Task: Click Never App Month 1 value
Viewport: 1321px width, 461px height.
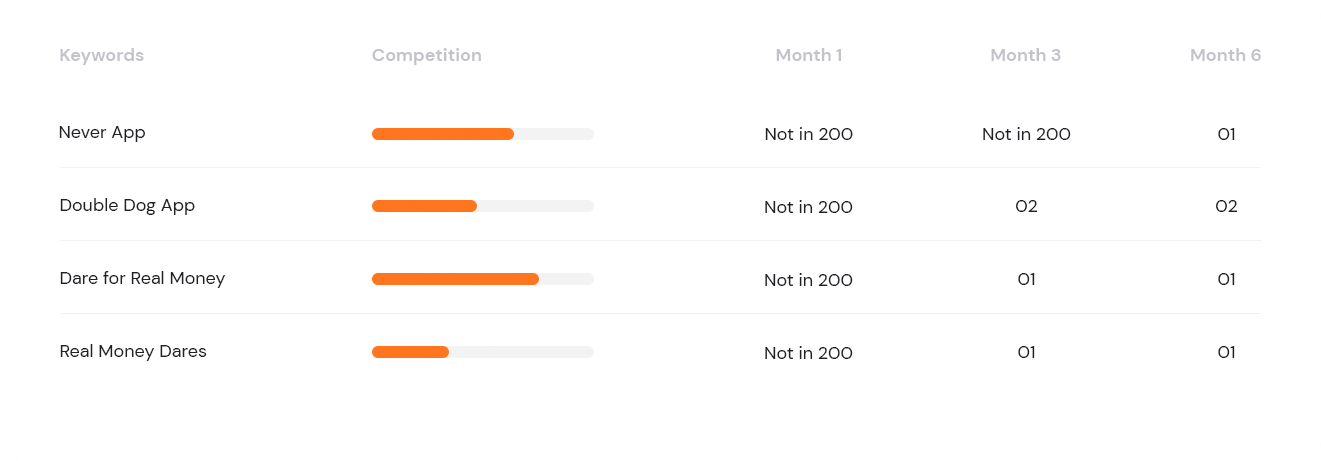Action: click(x=809, y=134)
